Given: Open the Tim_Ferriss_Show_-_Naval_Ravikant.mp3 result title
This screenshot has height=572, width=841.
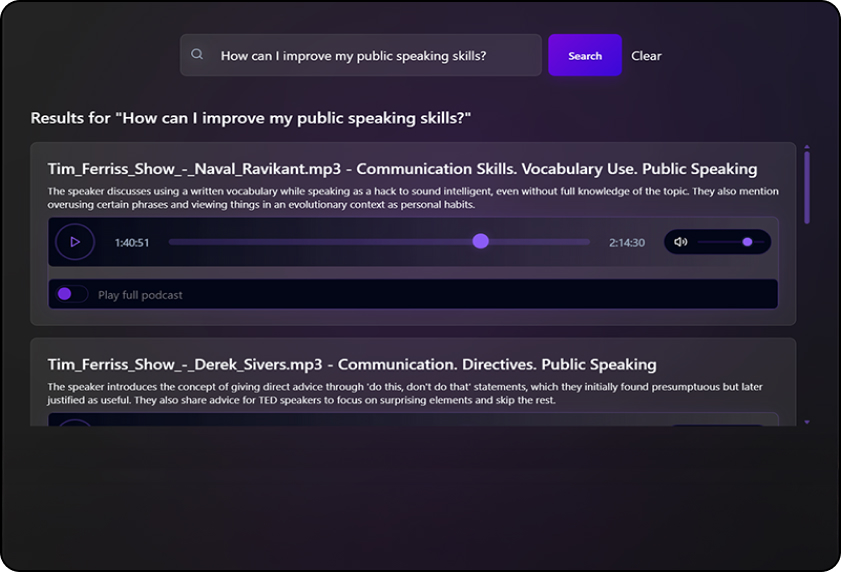Looking at the screenshot, I should (x=402, y=168).
